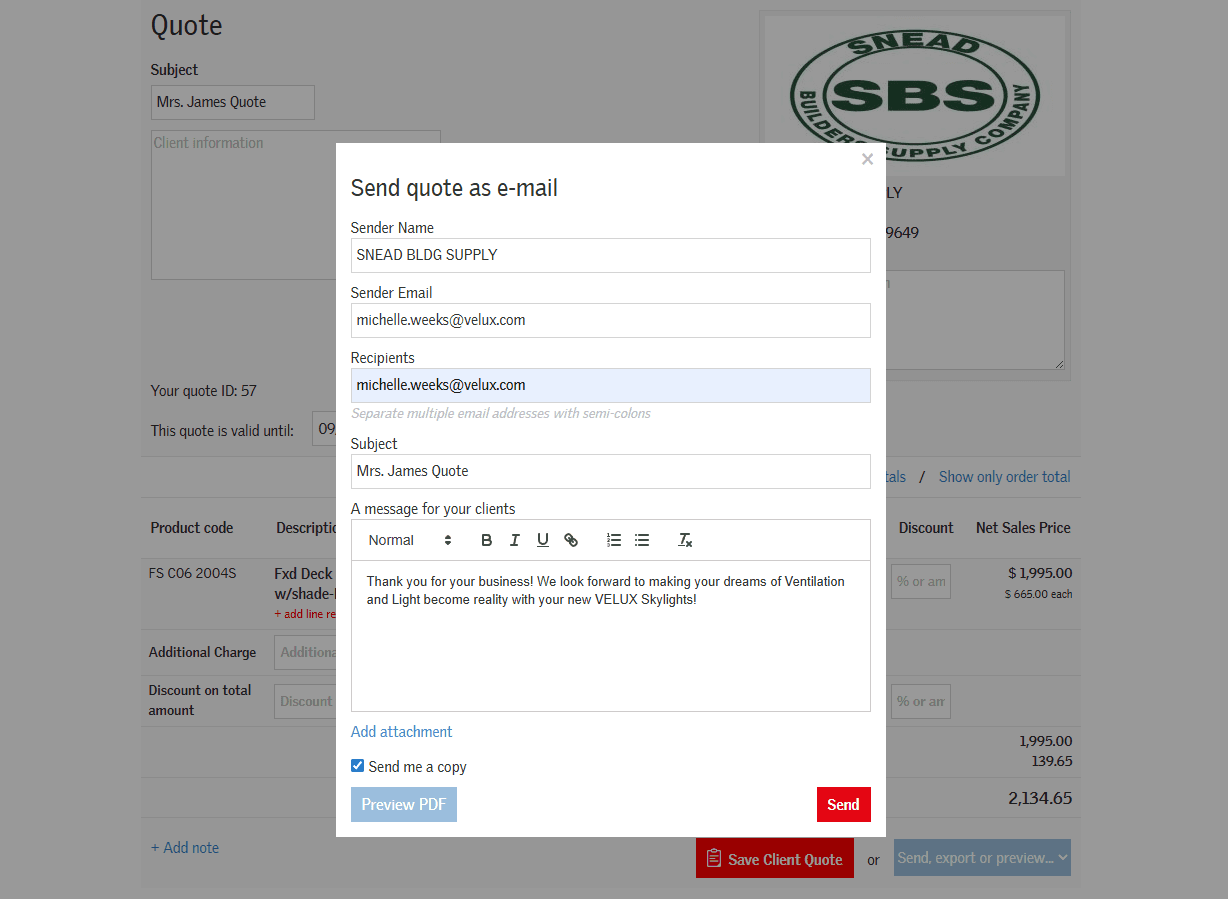Screen dimensions: 1228x899
Task: Click the $ 1,995.00 price value
Action: [1040, 573]
